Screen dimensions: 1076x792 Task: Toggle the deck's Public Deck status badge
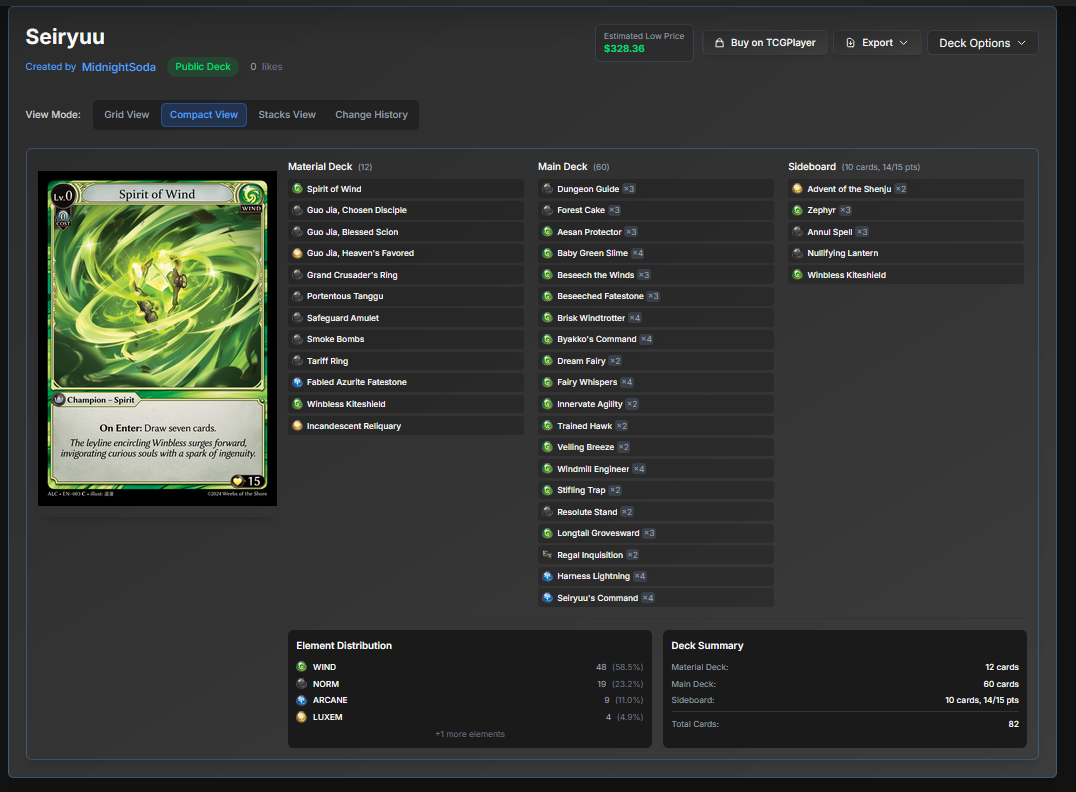(x=203, y=66)
